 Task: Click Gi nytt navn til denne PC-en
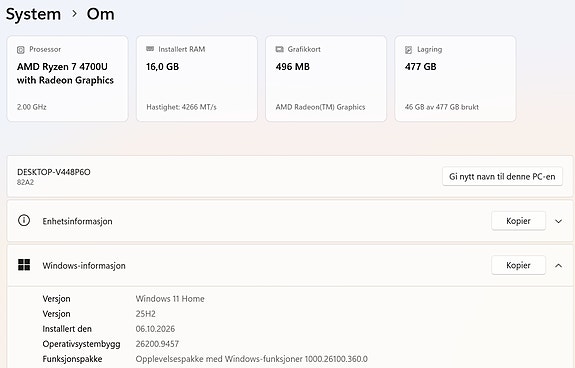tap(502, 176)
